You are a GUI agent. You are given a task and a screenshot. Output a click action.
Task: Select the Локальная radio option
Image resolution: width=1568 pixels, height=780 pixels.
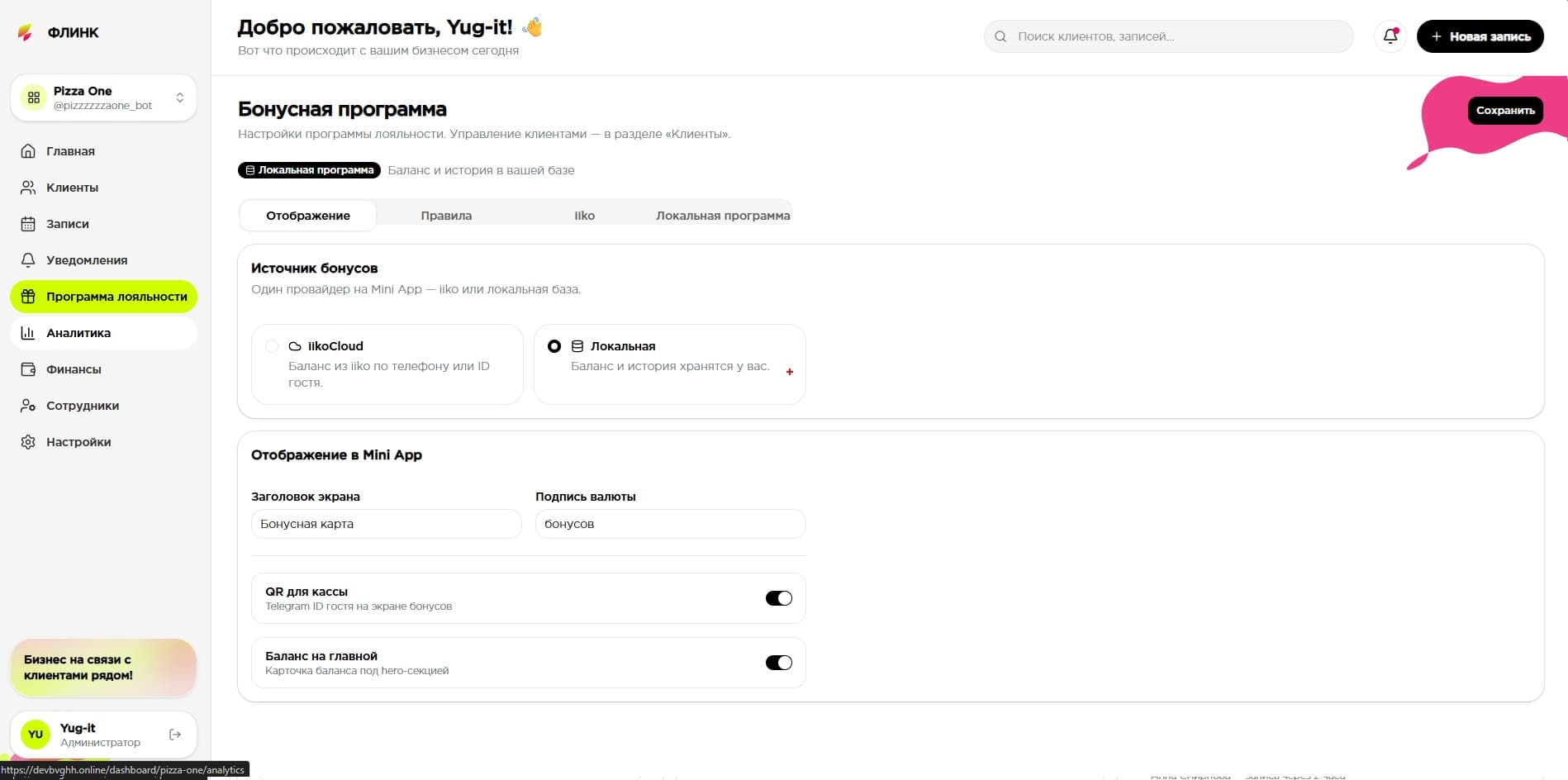(x=554, y=346)
